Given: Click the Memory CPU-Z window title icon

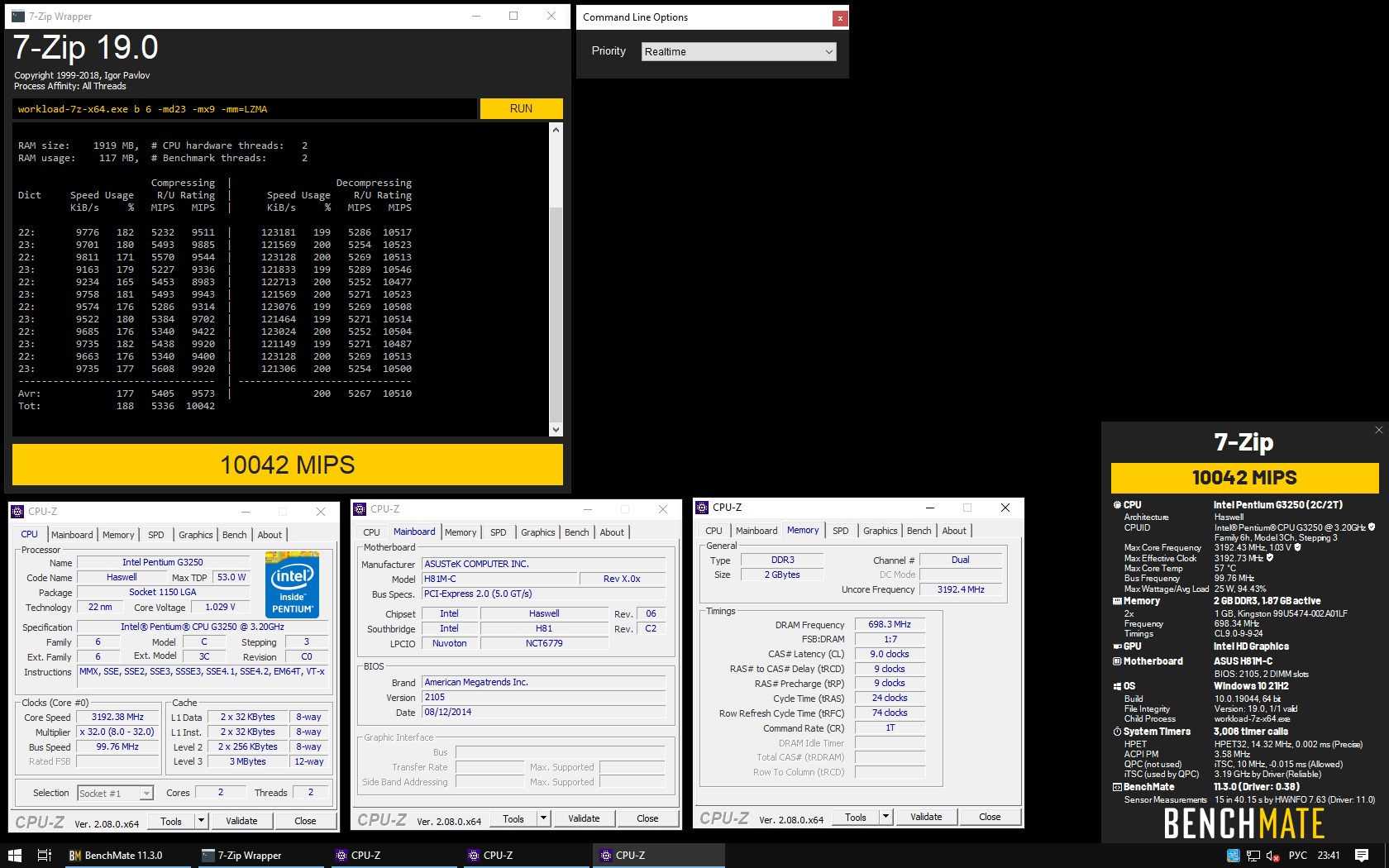Looking at the screenshot, I should 702,508.
